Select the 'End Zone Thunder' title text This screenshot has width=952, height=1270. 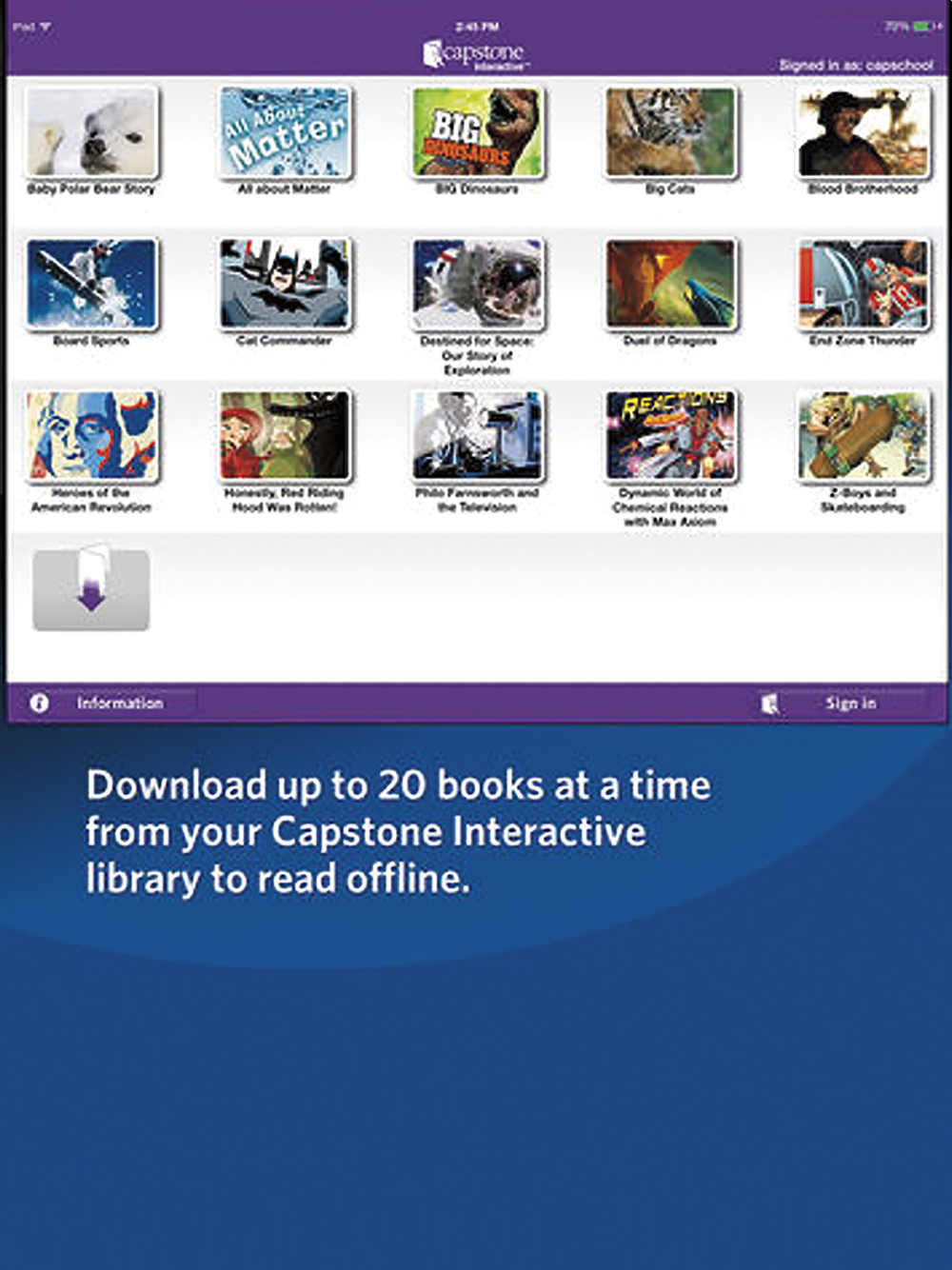coord(863,341)
